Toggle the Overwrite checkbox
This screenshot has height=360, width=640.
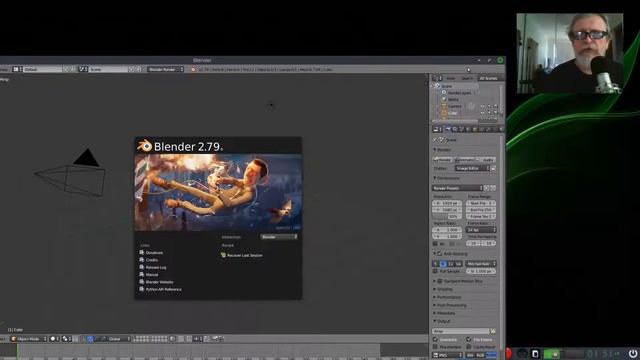435,340
